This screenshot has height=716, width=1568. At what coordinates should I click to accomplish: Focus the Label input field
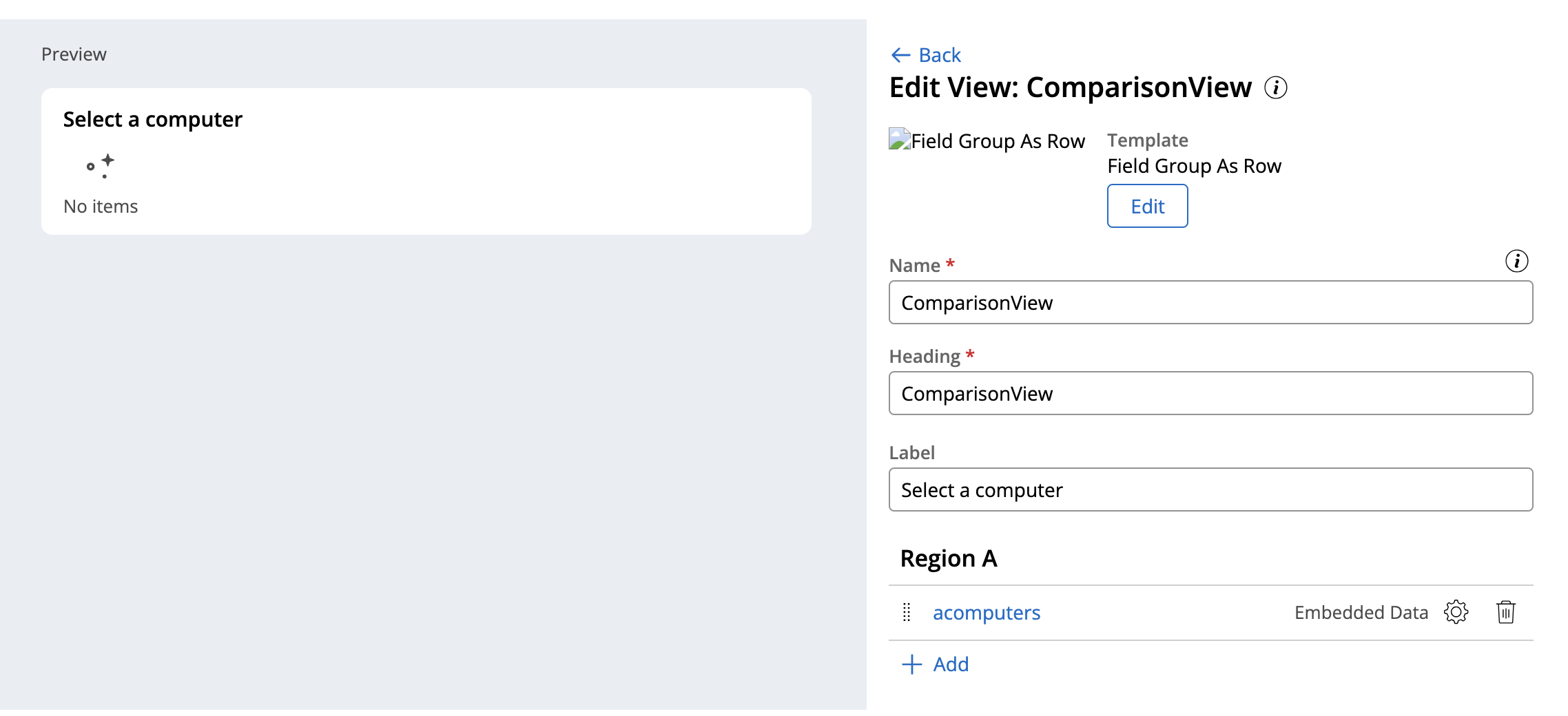point(1210,489)
